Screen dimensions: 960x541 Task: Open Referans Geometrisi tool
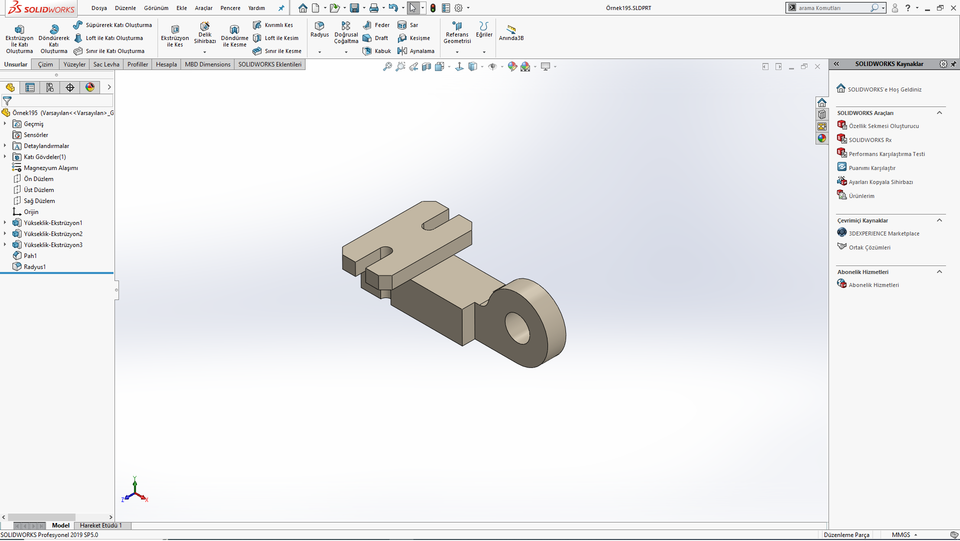coord(457,33)
